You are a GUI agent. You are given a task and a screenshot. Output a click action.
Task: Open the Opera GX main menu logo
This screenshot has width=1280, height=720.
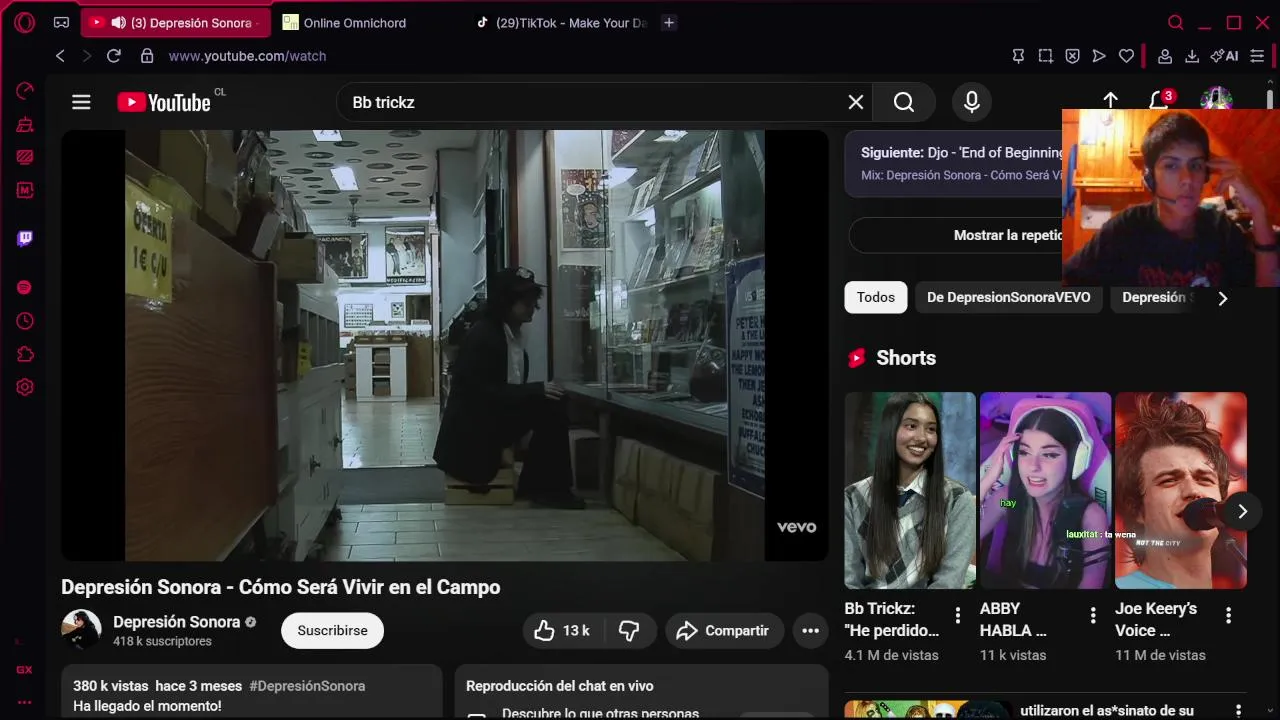(x=25, y=22)
